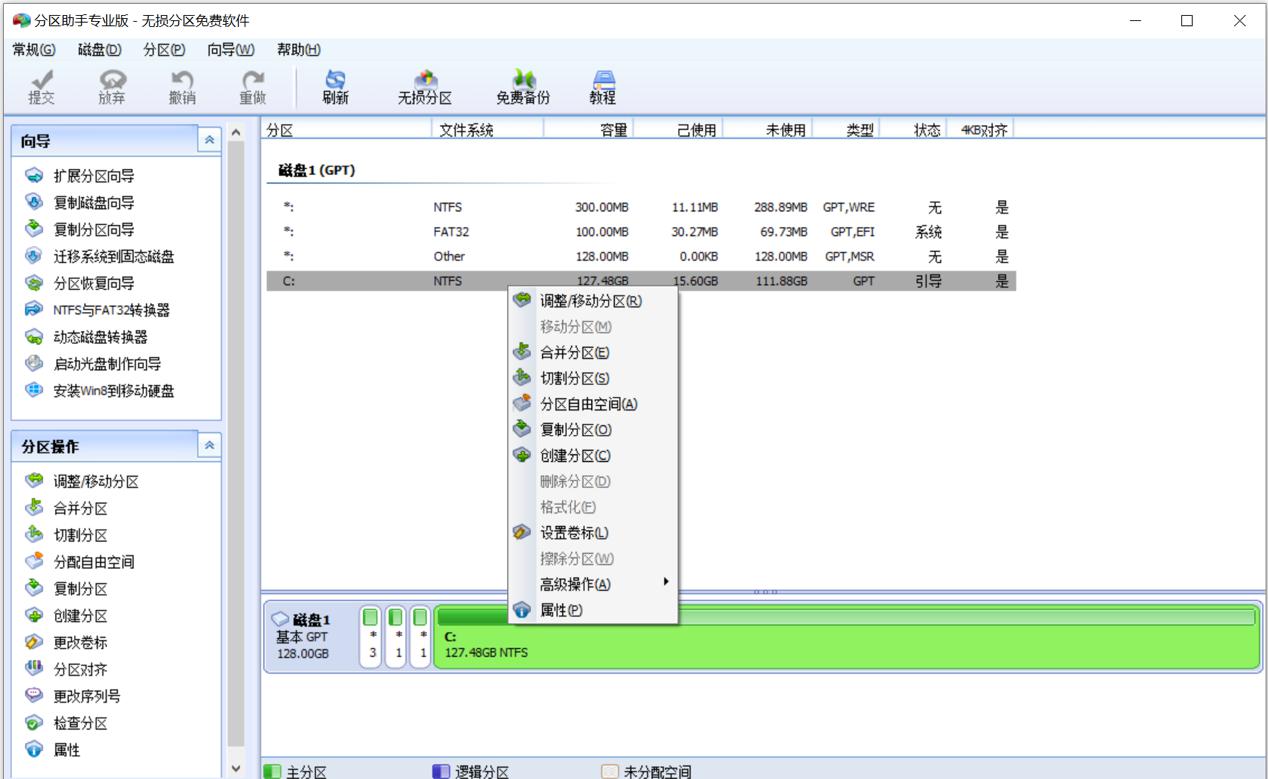
Task: Select the FAT32 EFI partition row
Action: pos(641,232)
